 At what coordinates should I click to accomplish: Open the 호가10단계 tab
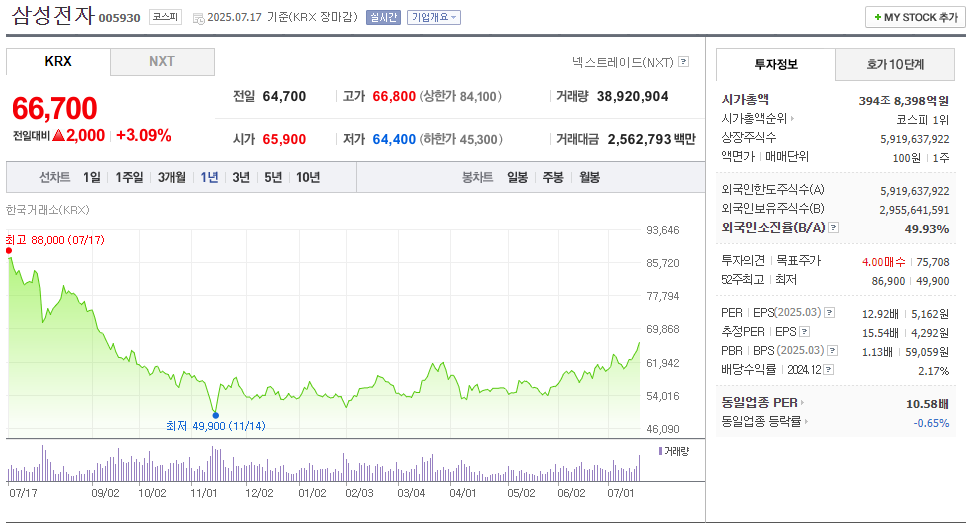895,64
